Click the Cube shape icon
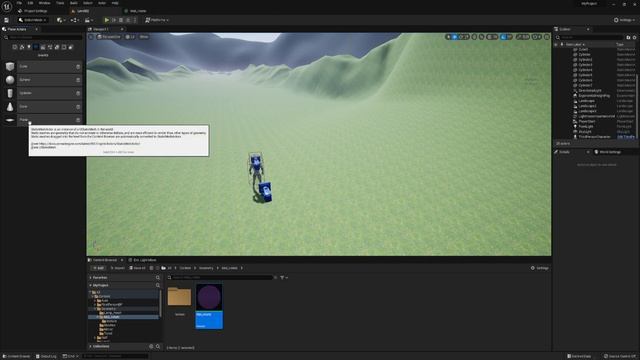This screenshot has height=360, width=640. (x=10, y=66)
